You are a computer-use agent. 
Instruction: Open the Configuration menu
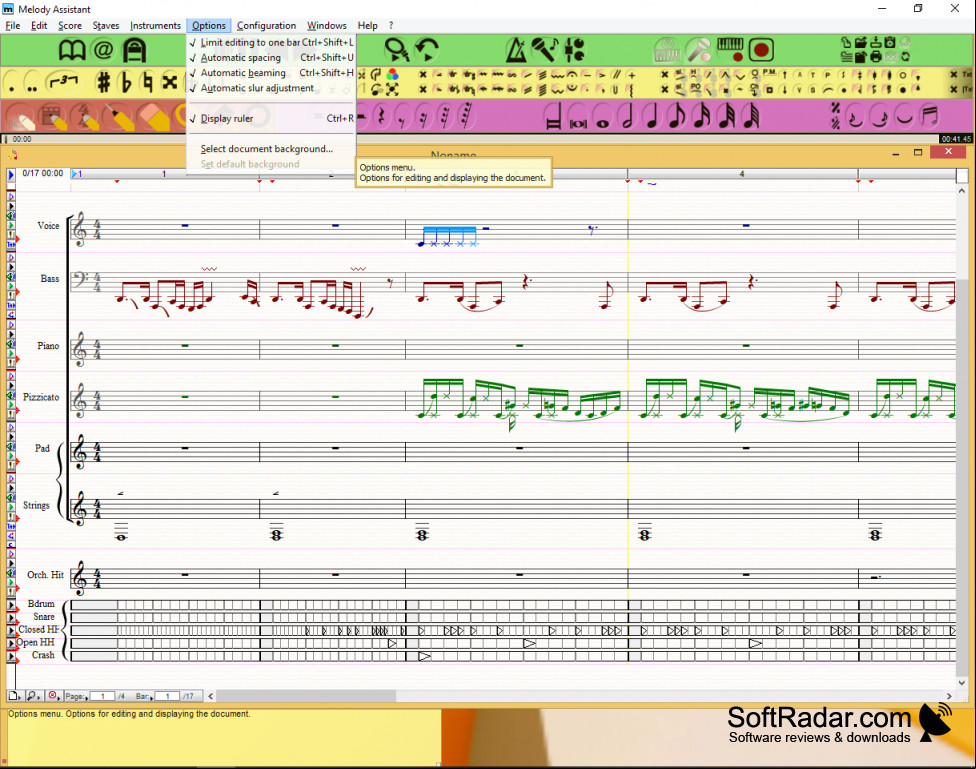click(266, 26)
